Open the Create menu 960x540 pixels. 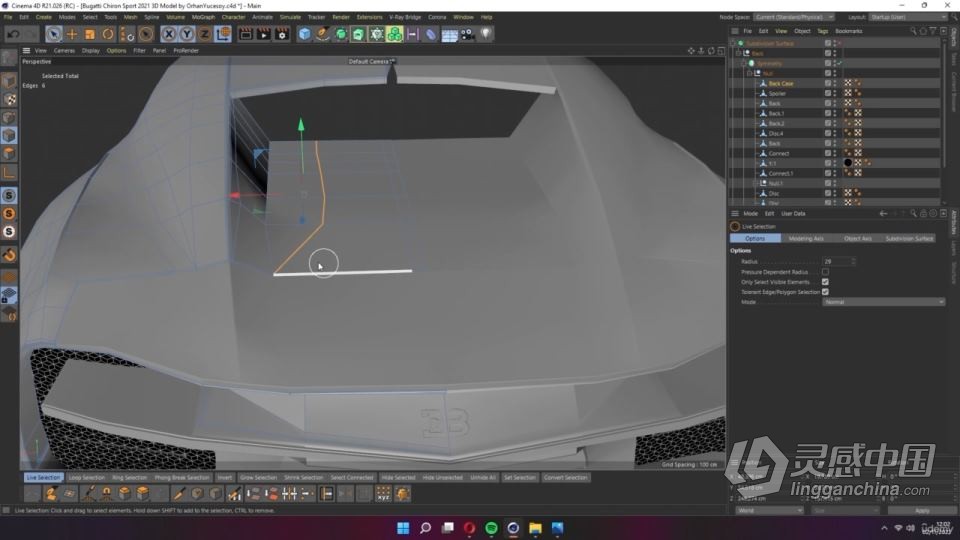(x=43, y=17)
